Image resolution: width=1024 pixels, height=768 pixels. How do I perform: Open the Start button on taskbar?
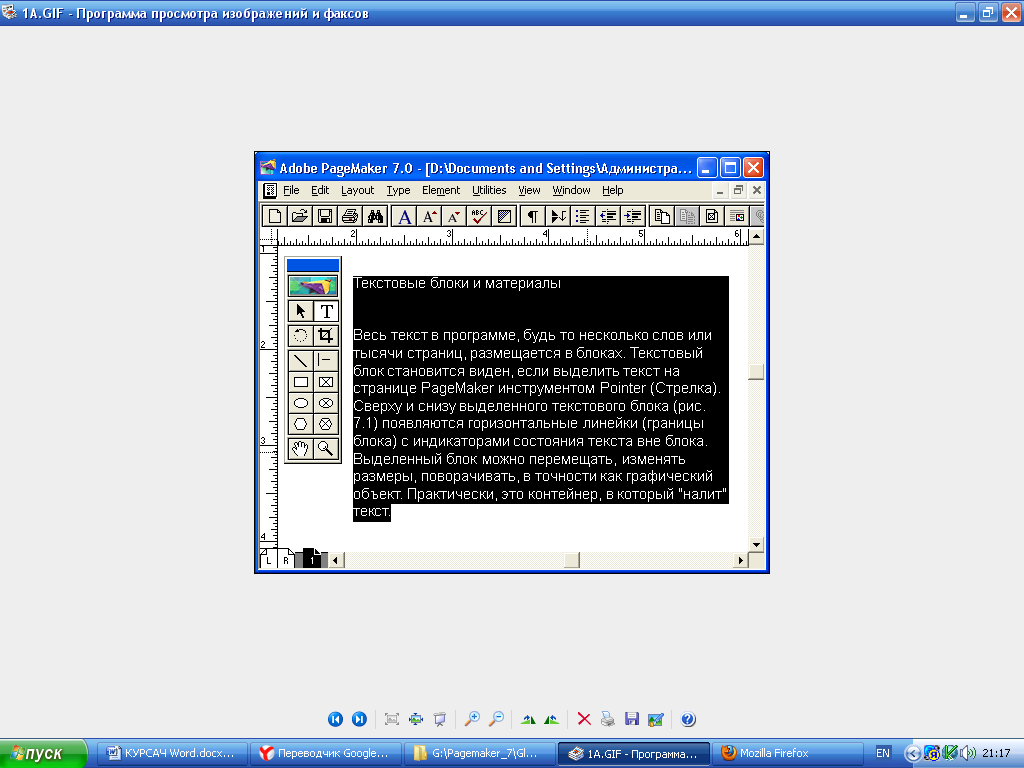tap(43, 754)
